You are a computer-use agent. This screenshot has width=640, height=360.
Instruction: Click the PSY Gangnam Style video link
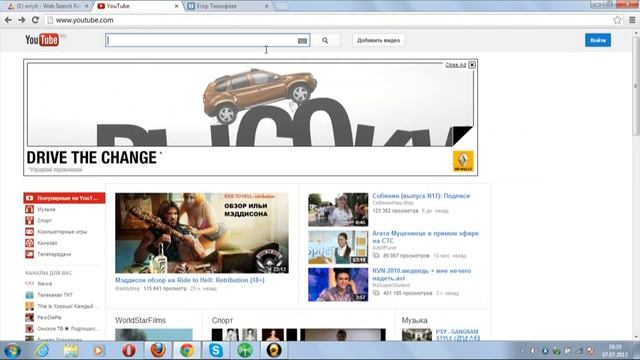click(458, 335)
